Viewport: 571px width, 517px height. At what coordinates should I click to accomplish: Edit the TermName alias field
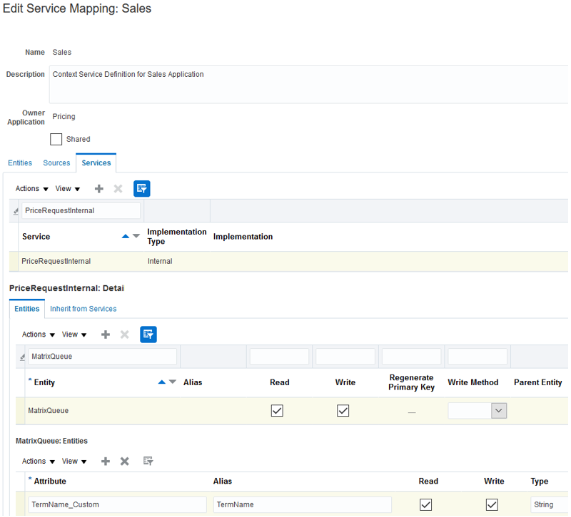pyautogui.click(x=302, y=505)
